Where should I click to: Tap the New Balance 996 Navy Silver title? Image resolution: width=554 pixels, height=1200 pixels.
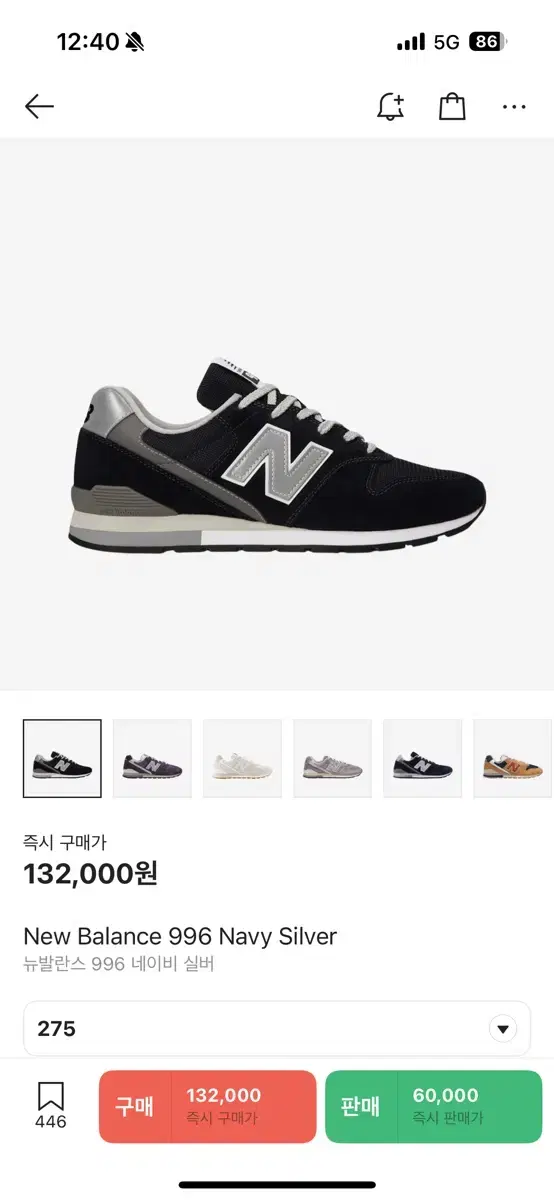[180, 937]
